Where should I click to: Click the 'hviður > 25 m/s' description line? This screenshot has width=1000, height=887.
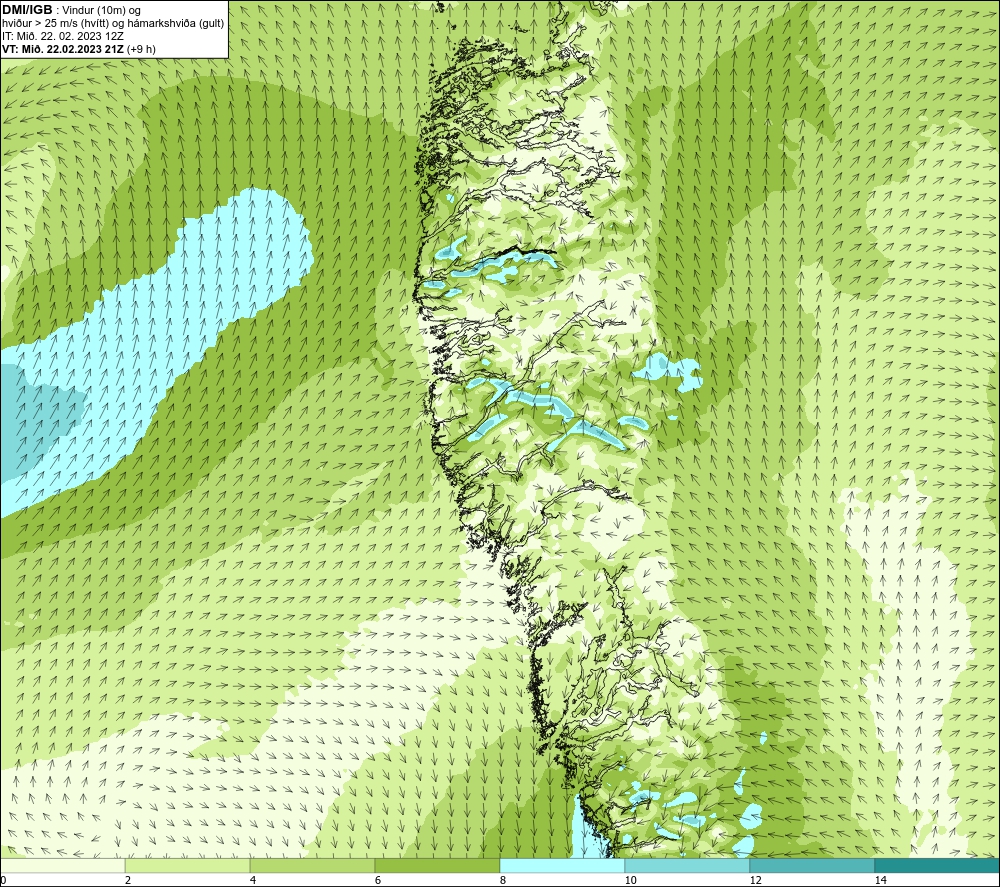point(113,23)
